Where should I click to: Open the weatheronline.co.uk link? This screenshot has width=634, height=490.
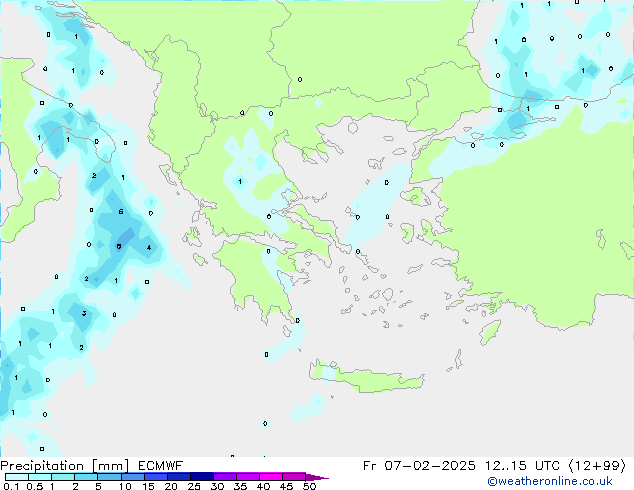[550, 481]
